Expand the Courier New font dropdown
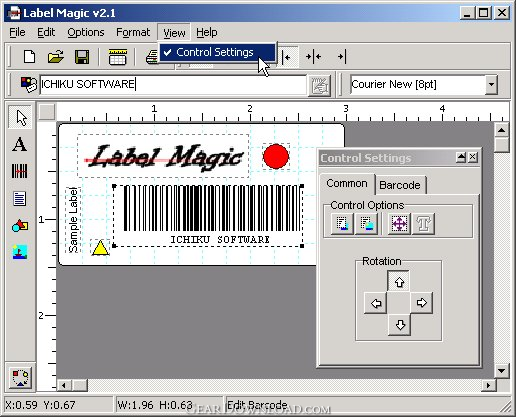The height and width of the screenshot is (417, 516). click(x=491, y=84)
